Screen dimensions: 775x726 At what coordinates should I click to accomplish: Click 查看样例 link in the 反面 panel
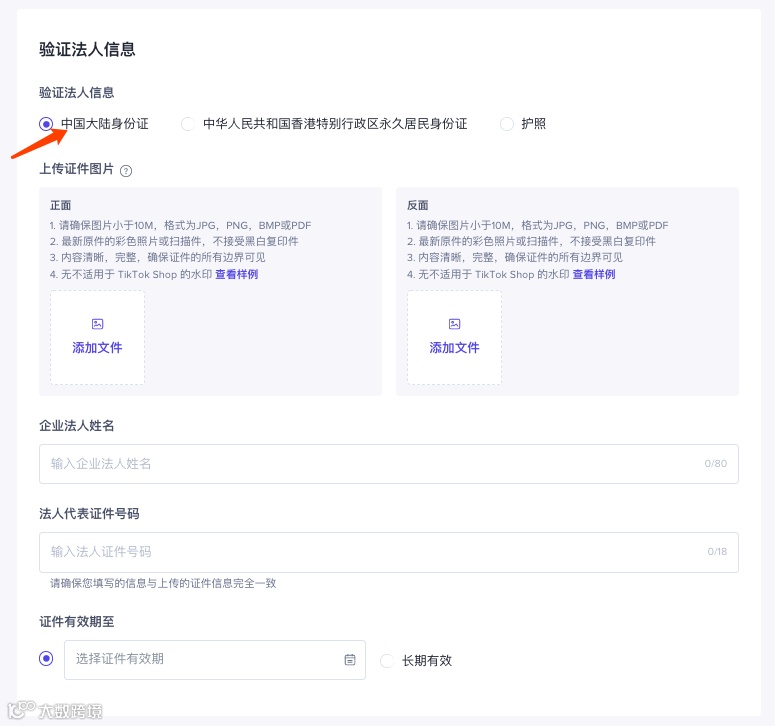(x=594, y=274)
